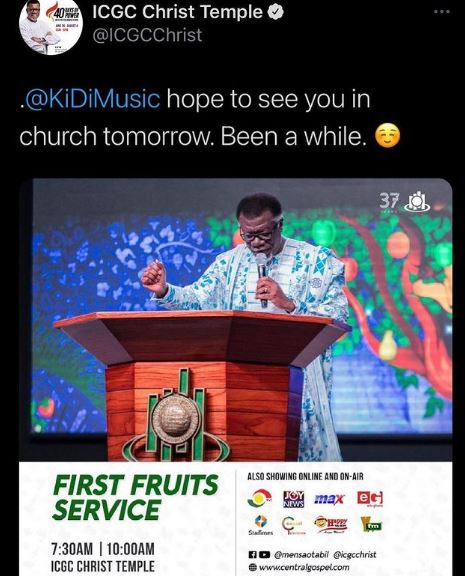Viewport: 465px width, 576px height.
Task: Click the First Fruits Service heading
Action: click(136, 497)
